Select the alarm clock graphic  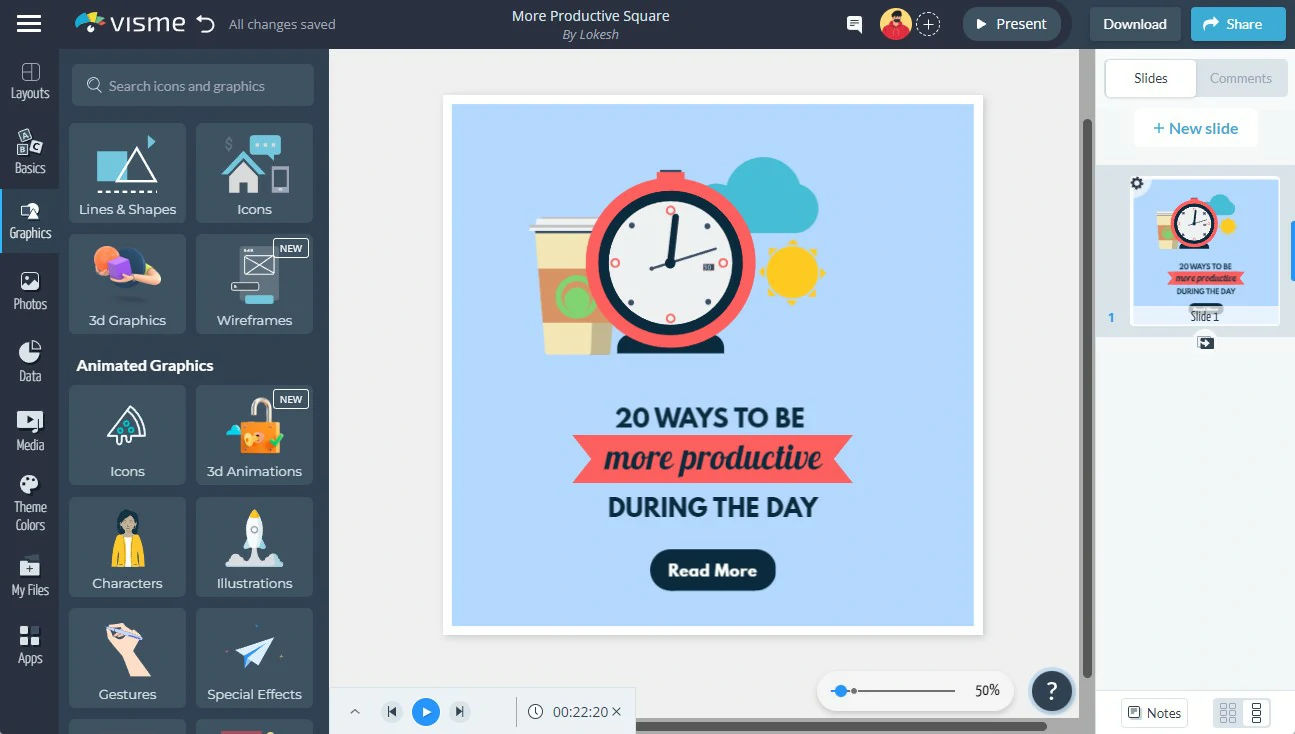click(671, 263)
